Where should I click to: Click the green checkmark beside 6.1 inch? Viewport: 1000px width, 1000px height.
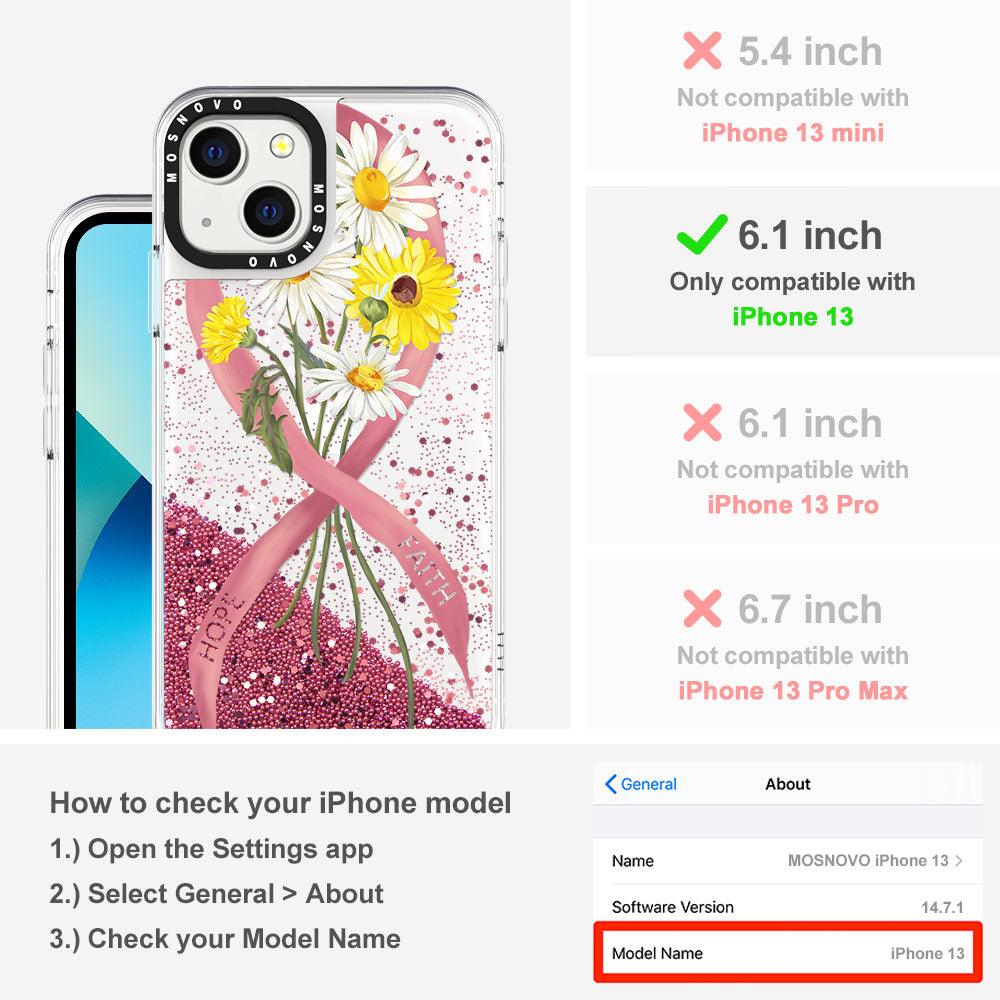pos(702,234)
